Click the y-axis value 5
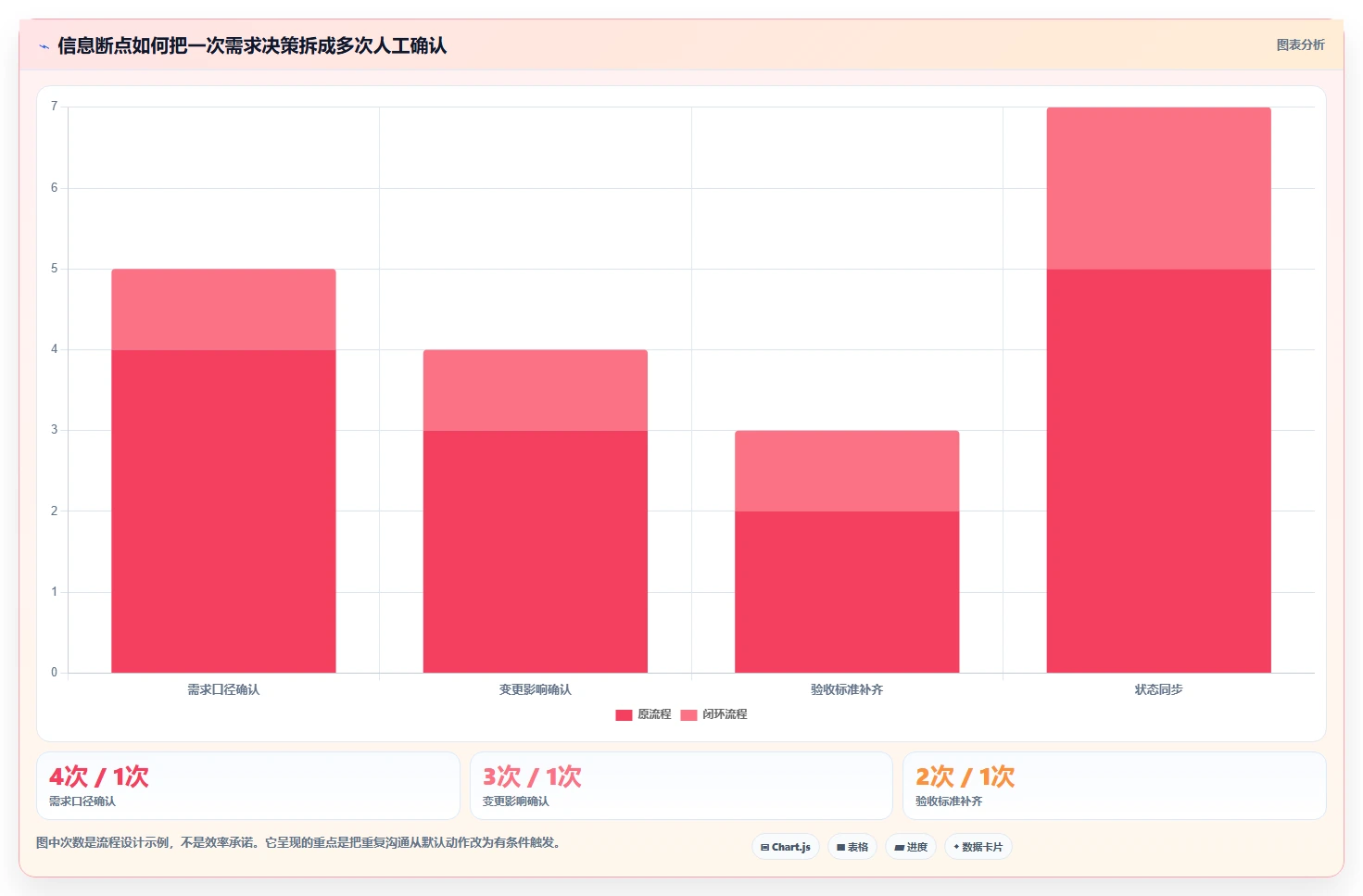Screen dimensions: 1363x896 [54, 269]
